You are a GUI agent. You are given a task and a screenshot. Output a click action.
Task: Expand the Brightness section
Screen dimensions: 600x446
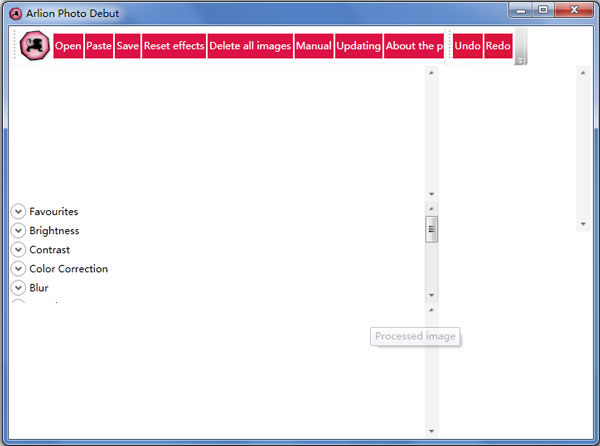(x=18, y=230)
